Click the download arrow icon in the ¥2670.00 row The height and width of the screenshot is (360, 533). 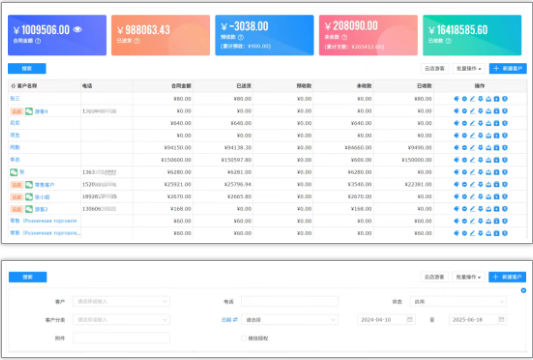pos(480,196)
